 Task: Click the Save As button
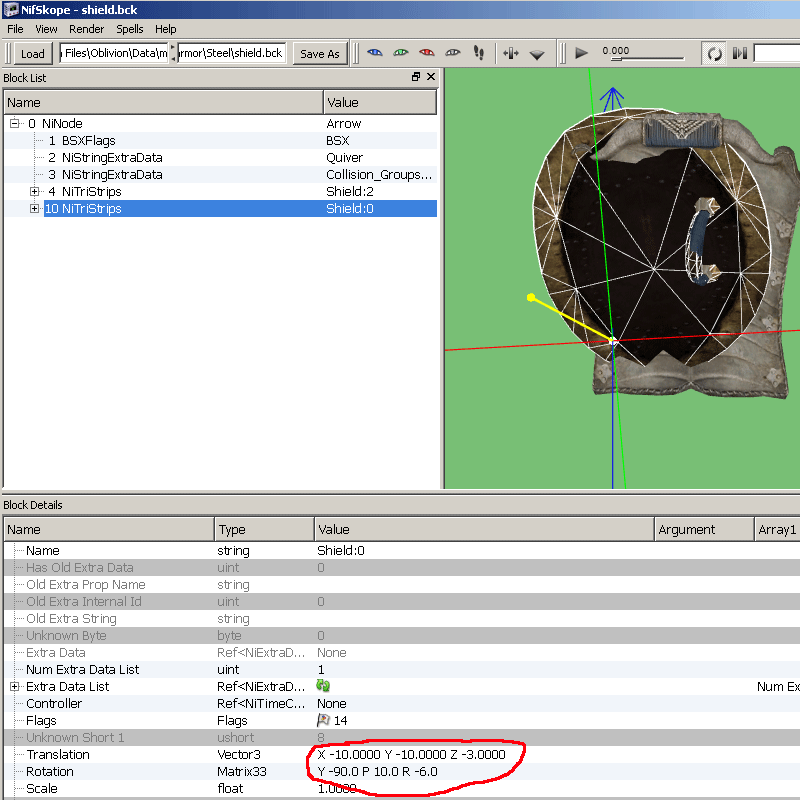pyautogui.click(x=319, y=54)
